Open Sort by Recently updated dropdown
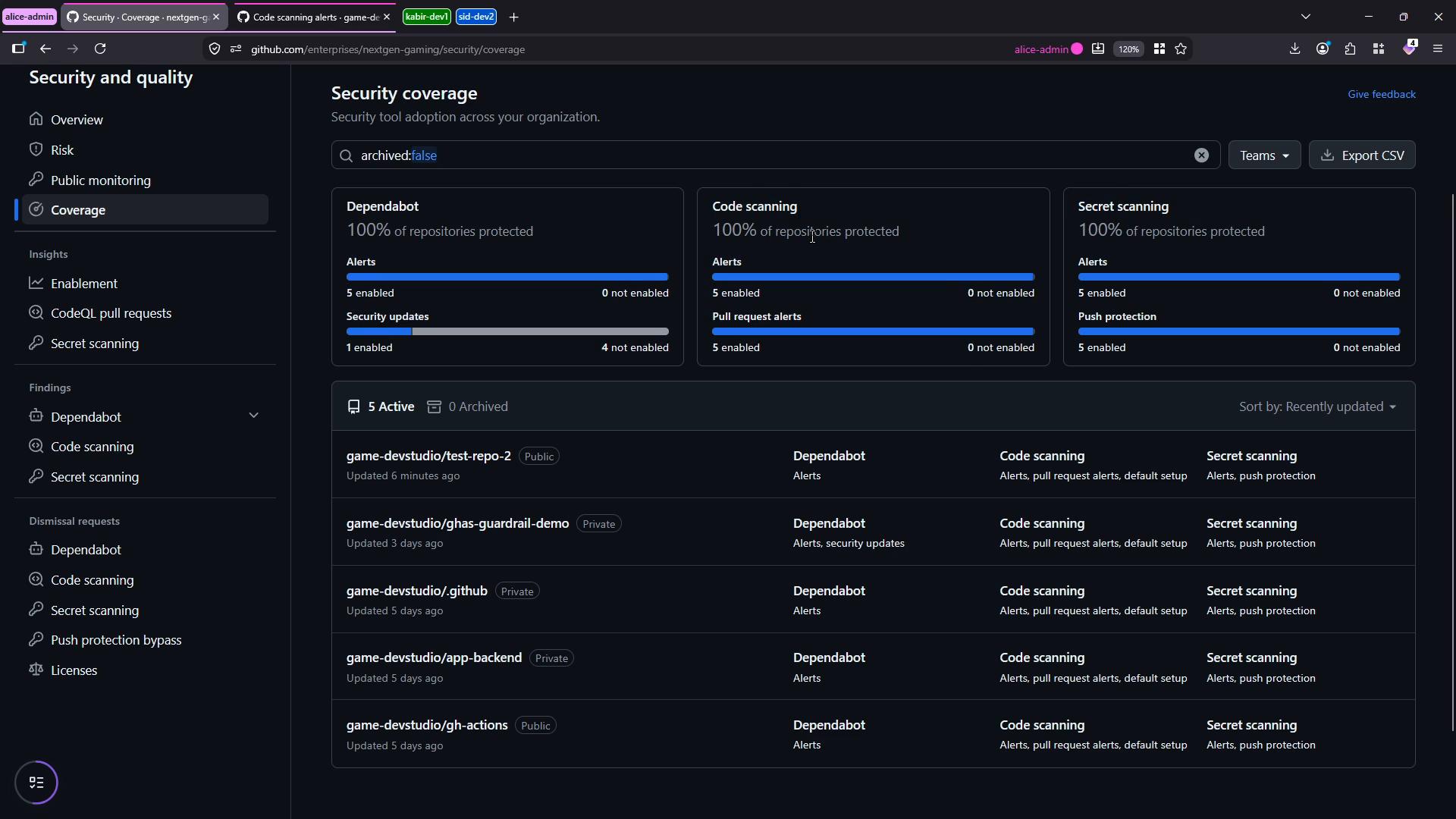The width and height of the screenshot is (1456, 819). (1317, 407)
